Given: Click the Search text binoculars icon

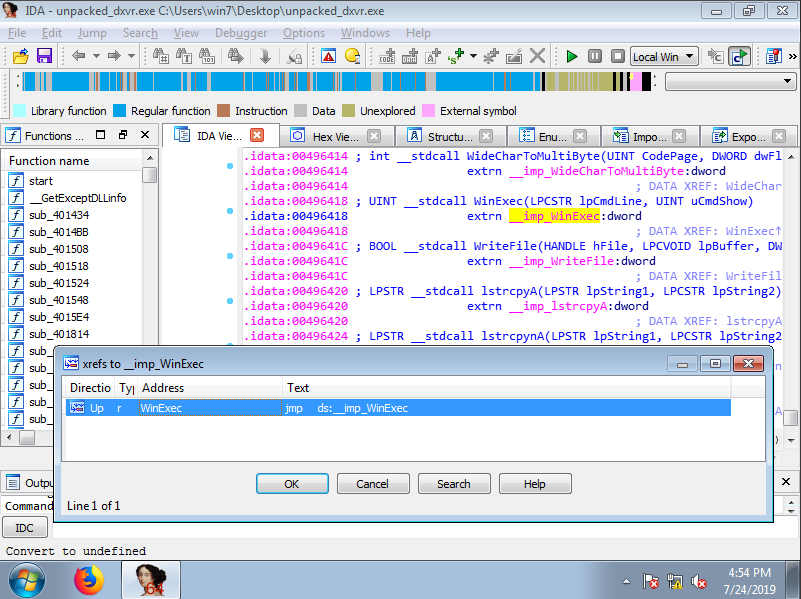Looking at the screenshot, I should (x=184, y=56).
